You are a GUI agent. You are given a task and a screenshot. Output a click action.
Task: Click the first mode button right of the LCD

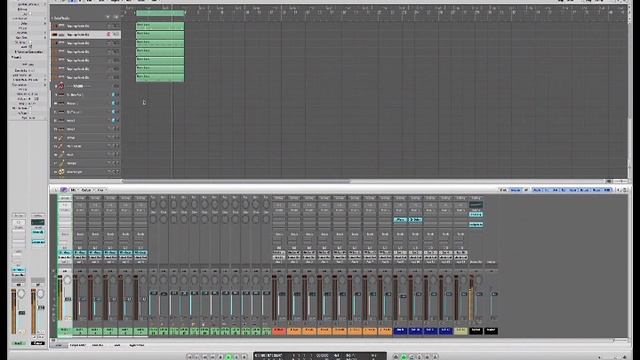[x=396, y=357]
